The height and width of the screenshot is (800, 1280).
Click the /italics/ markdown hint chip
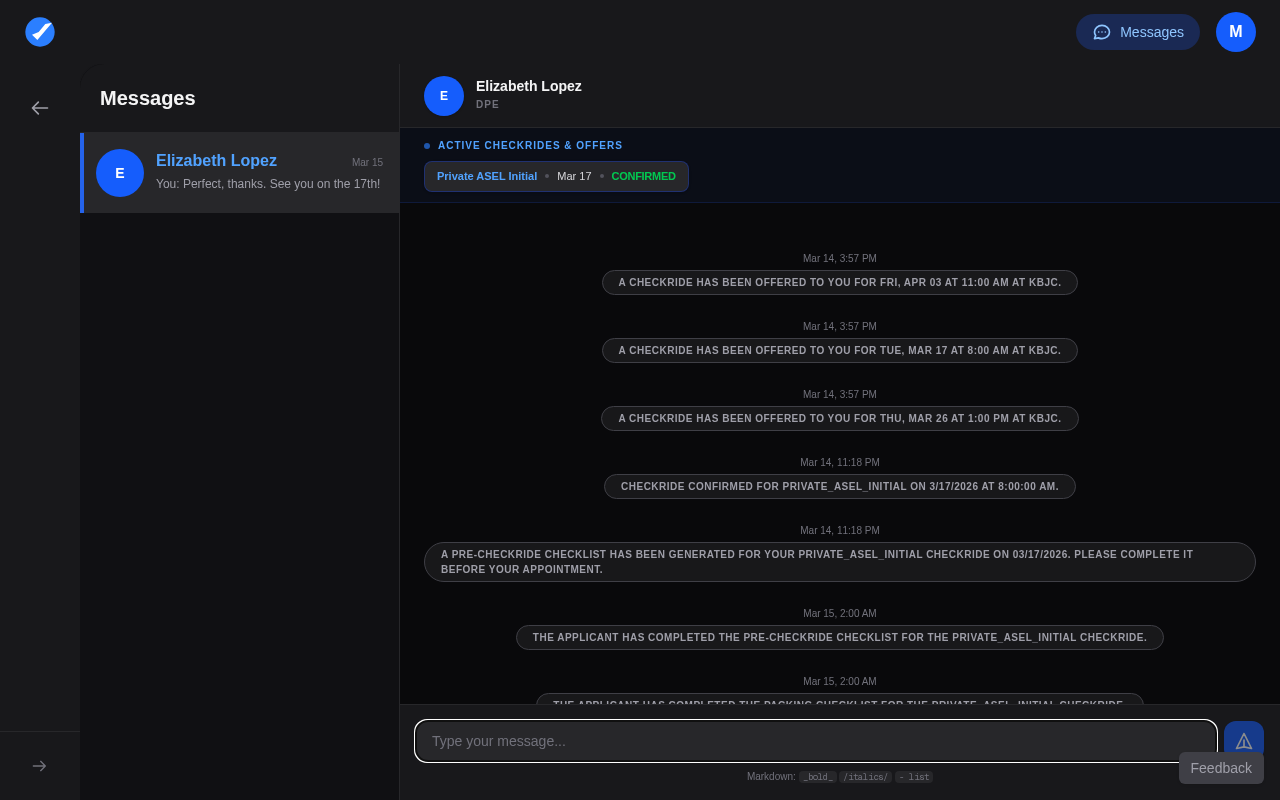pyautogui.click(x=864, y=776)
